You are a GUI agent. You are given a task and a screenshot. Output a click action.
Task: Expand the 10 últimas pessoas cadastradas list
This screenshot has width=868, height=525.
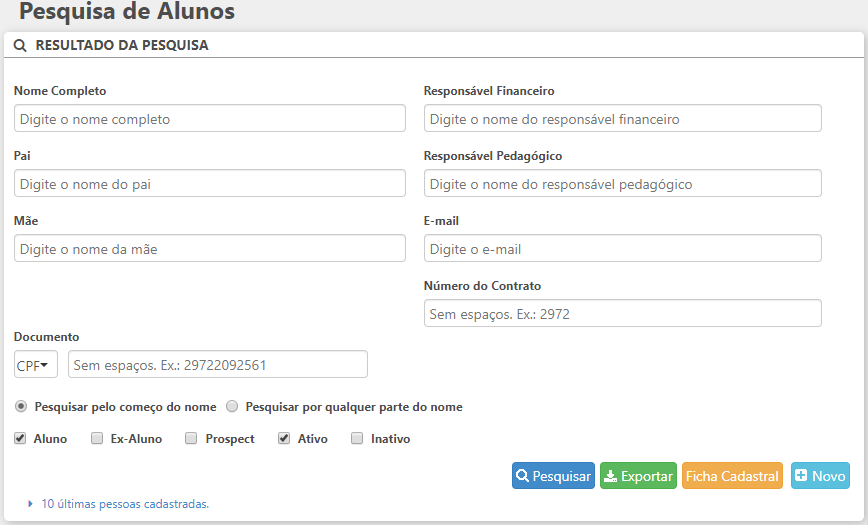pyautogui.click(x=124, y=504)
